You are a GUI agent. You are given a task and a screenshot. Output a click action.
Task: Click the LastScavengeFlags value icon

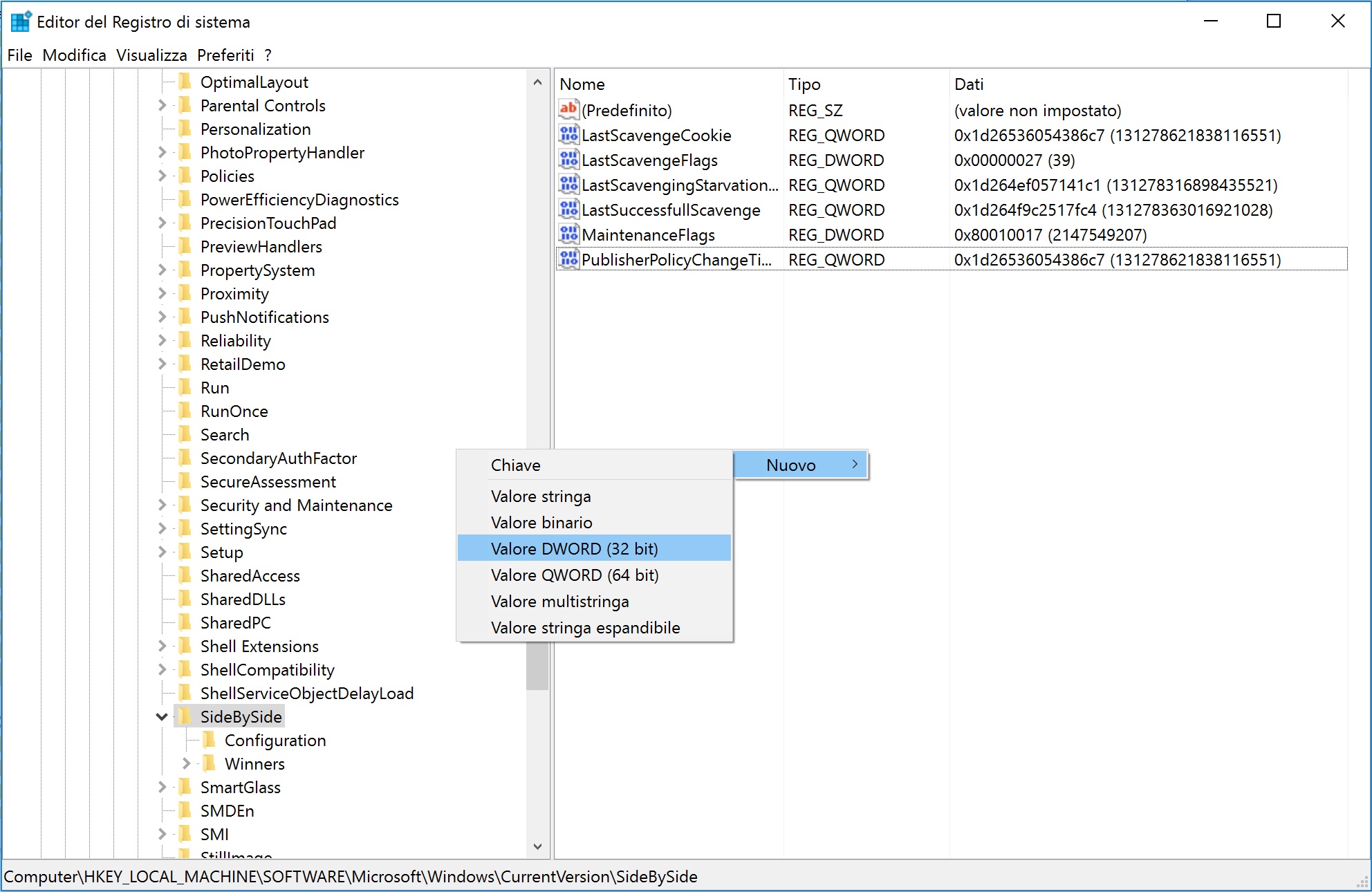(568, 160)
